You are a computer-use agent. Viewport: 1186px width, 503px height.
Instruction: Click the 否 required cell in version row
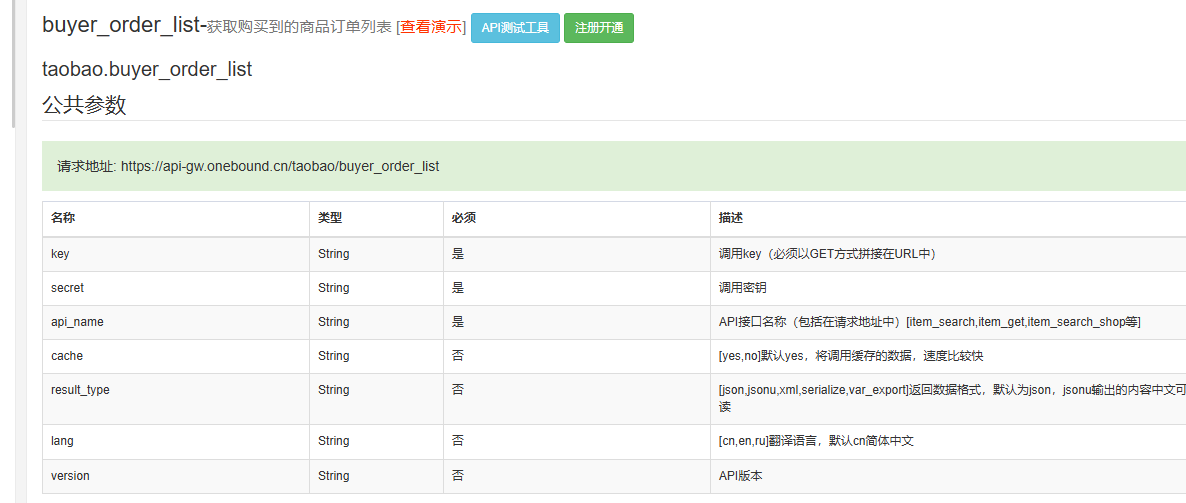(x=576, y=477)
